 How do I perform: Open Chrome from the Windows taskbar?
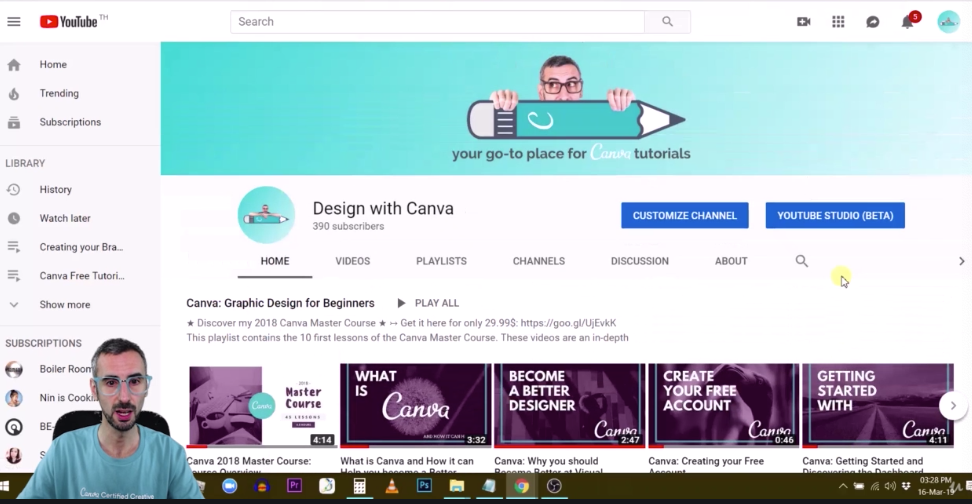(521, 487)
